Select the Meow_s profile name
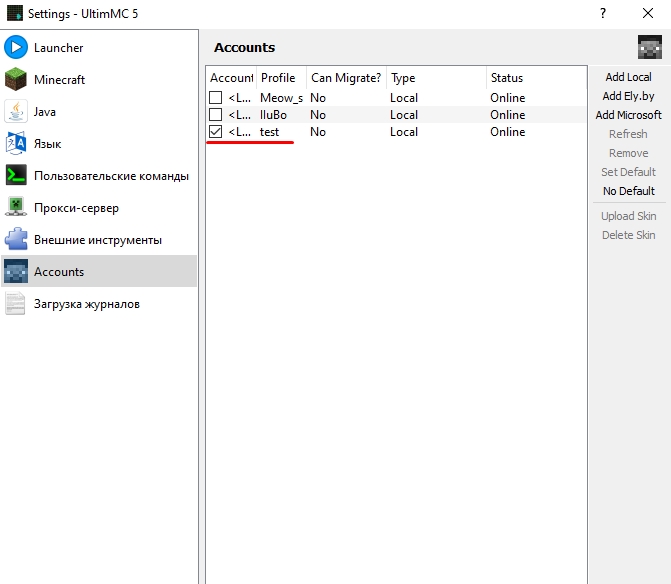The height and width of the screenshot is (584, 671). tap(282, 98)
